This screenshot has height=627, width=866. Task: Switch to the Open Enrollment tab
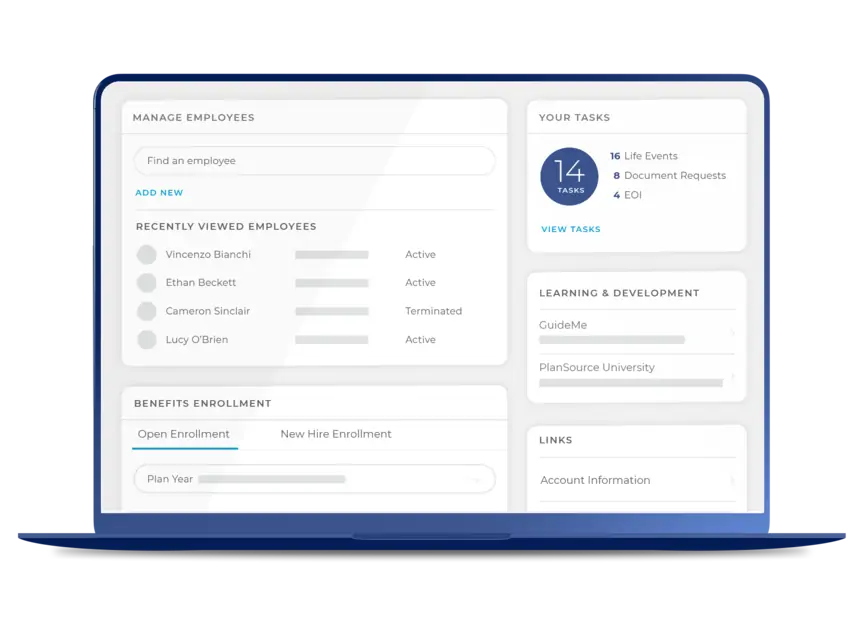pos(184,434)
